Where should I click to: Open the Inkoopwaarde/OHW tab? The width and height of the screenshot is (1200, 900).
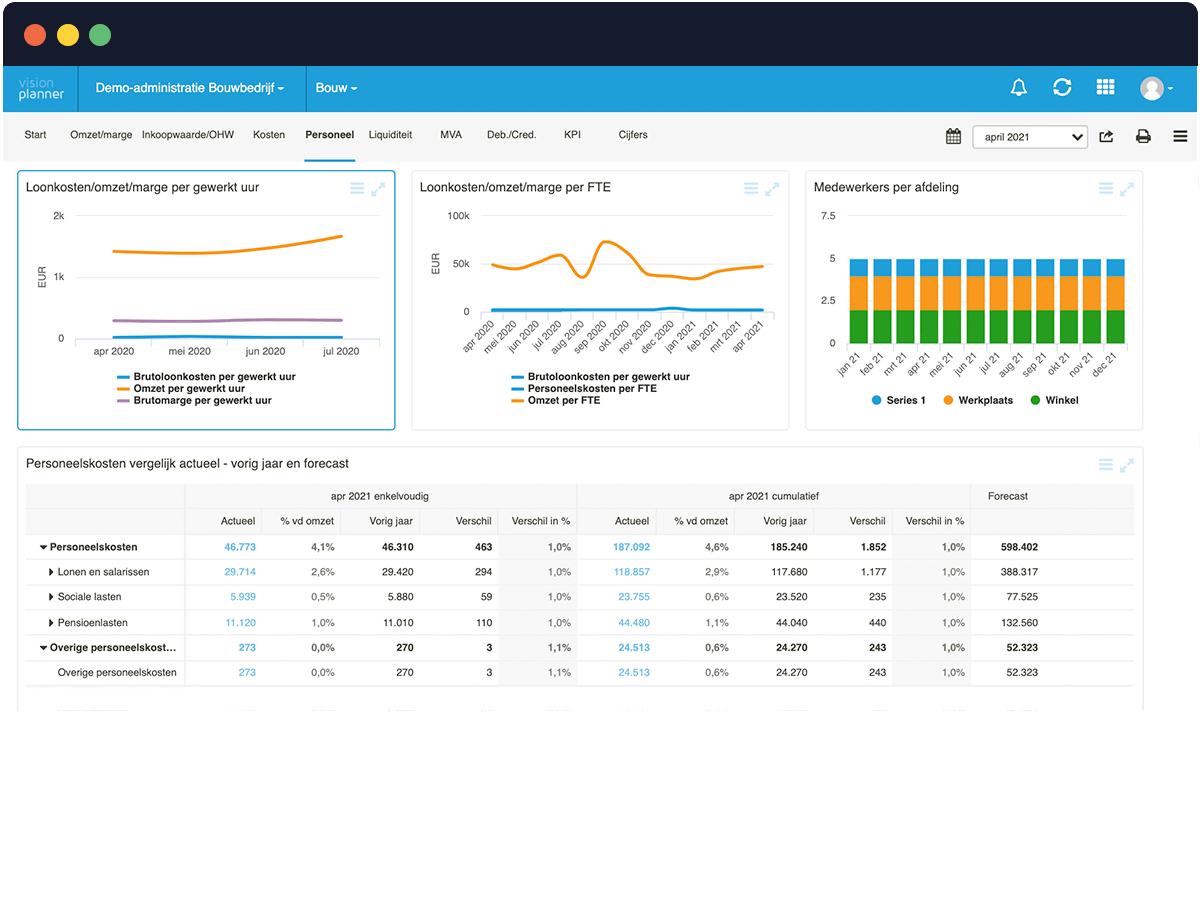(188, 134)
